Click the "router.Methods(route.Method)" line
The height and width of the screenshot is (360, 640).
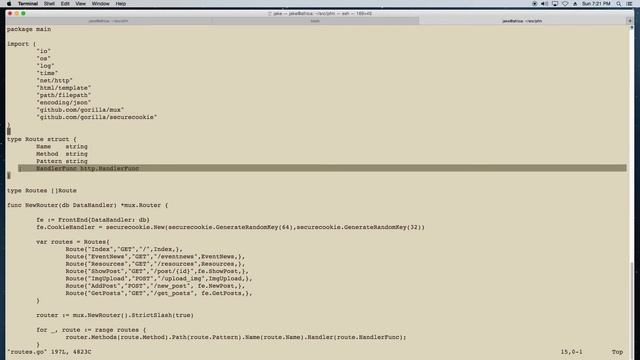[236, 338]
